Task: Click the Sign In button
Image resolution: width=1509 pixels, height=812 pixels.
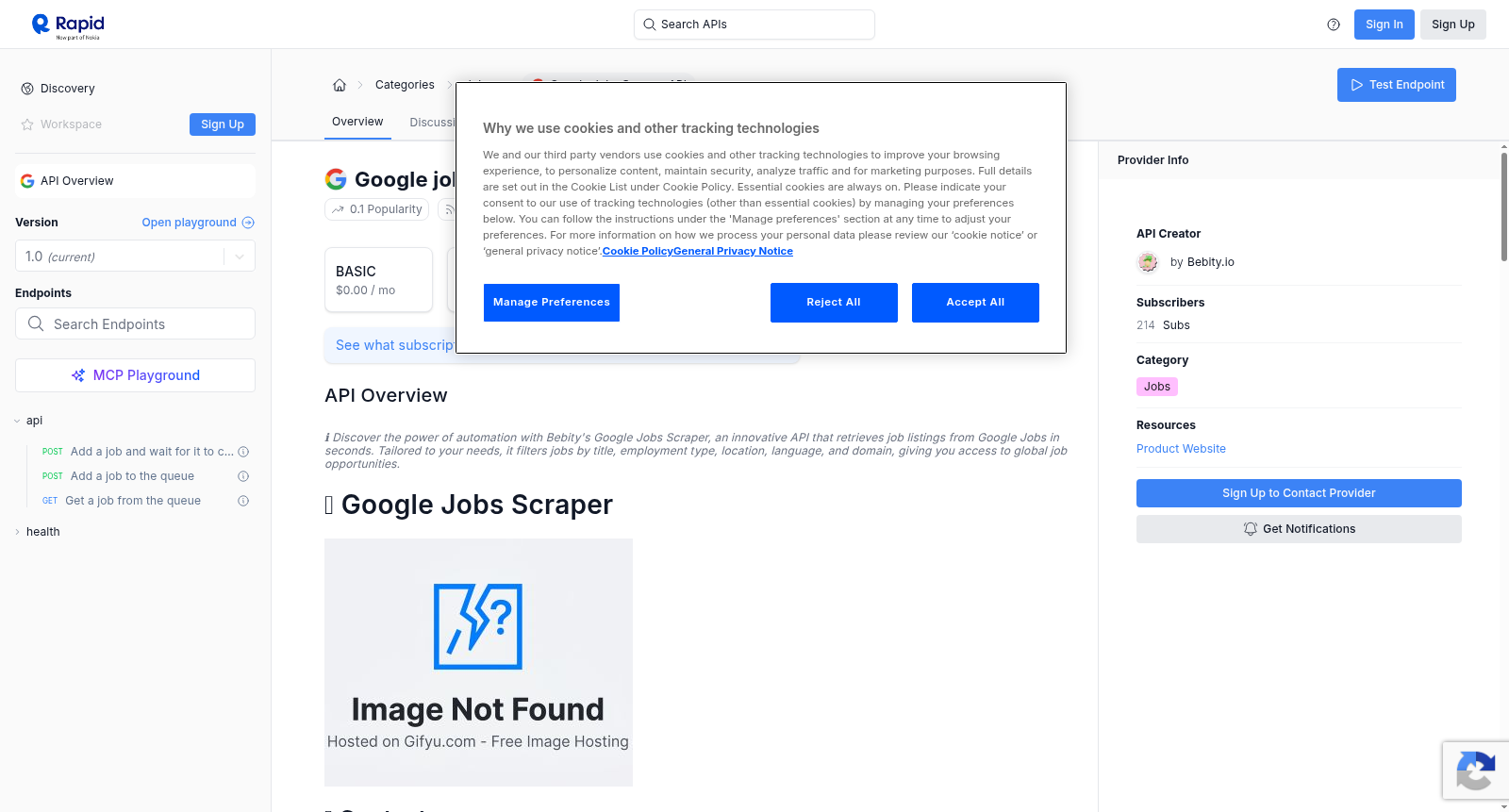Action: [1384, 25]
